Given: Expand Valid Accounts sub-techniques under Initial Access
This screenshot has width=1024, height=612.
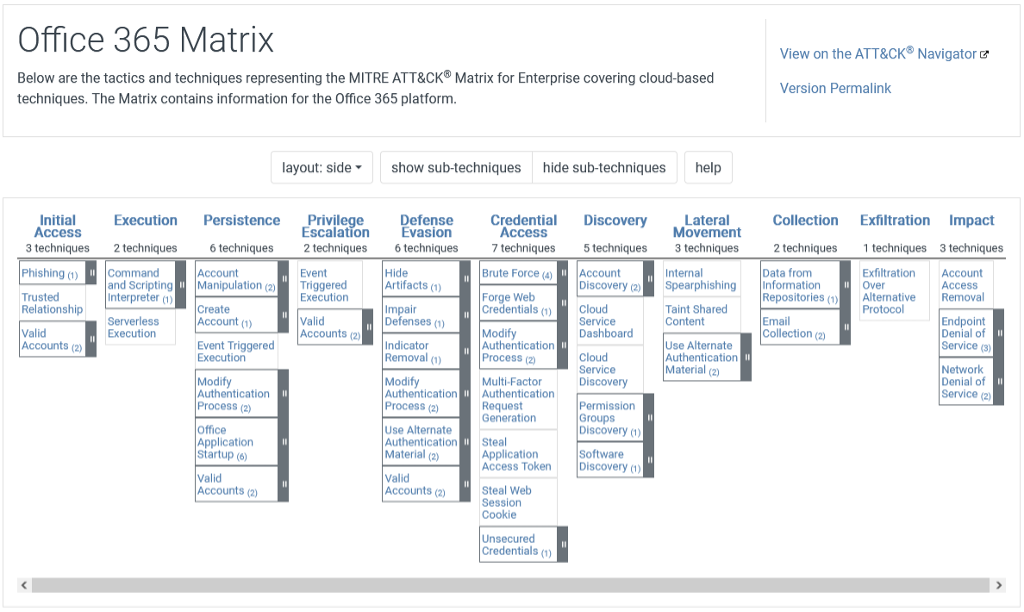Looking at the screenshot, I should [x=92, y=340].
